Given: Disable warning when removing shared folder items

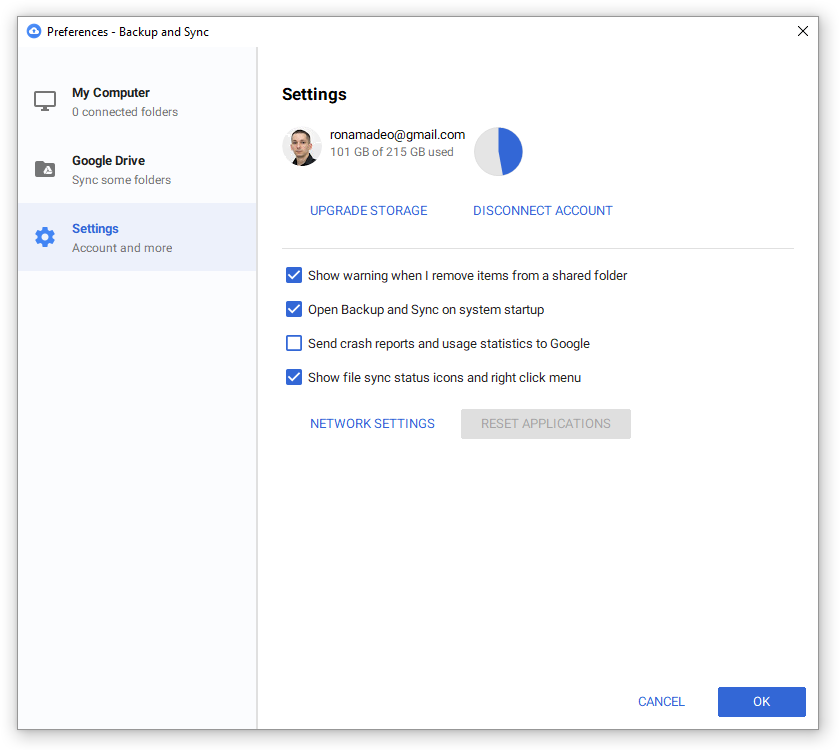Looking at the screenshot, I should 294,275.
